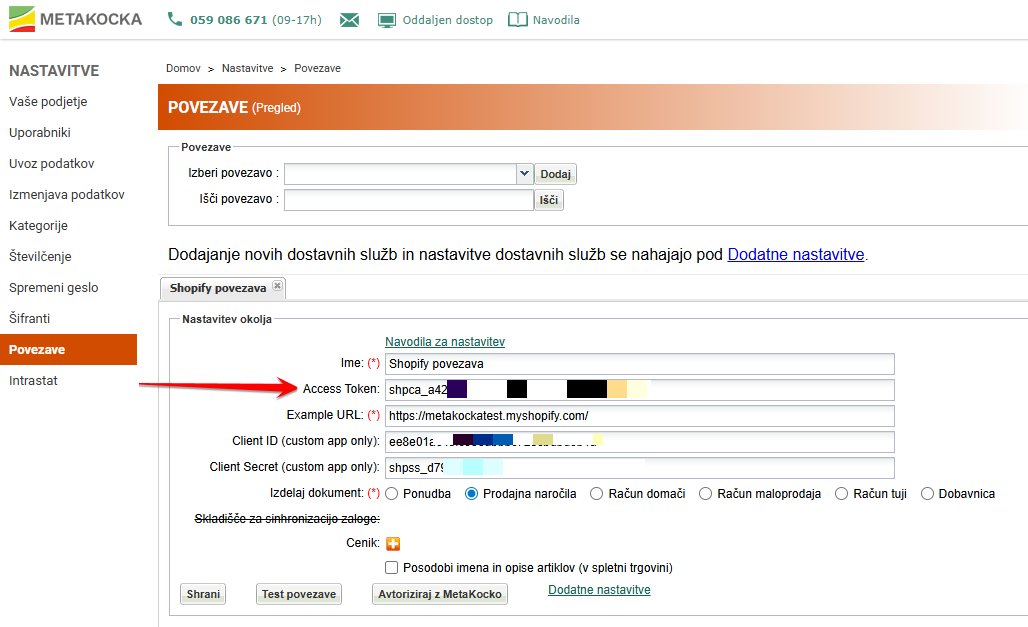Select the Račun domači radio button
The height and width of the screenshot is (627, 1028).
point(597,494)
